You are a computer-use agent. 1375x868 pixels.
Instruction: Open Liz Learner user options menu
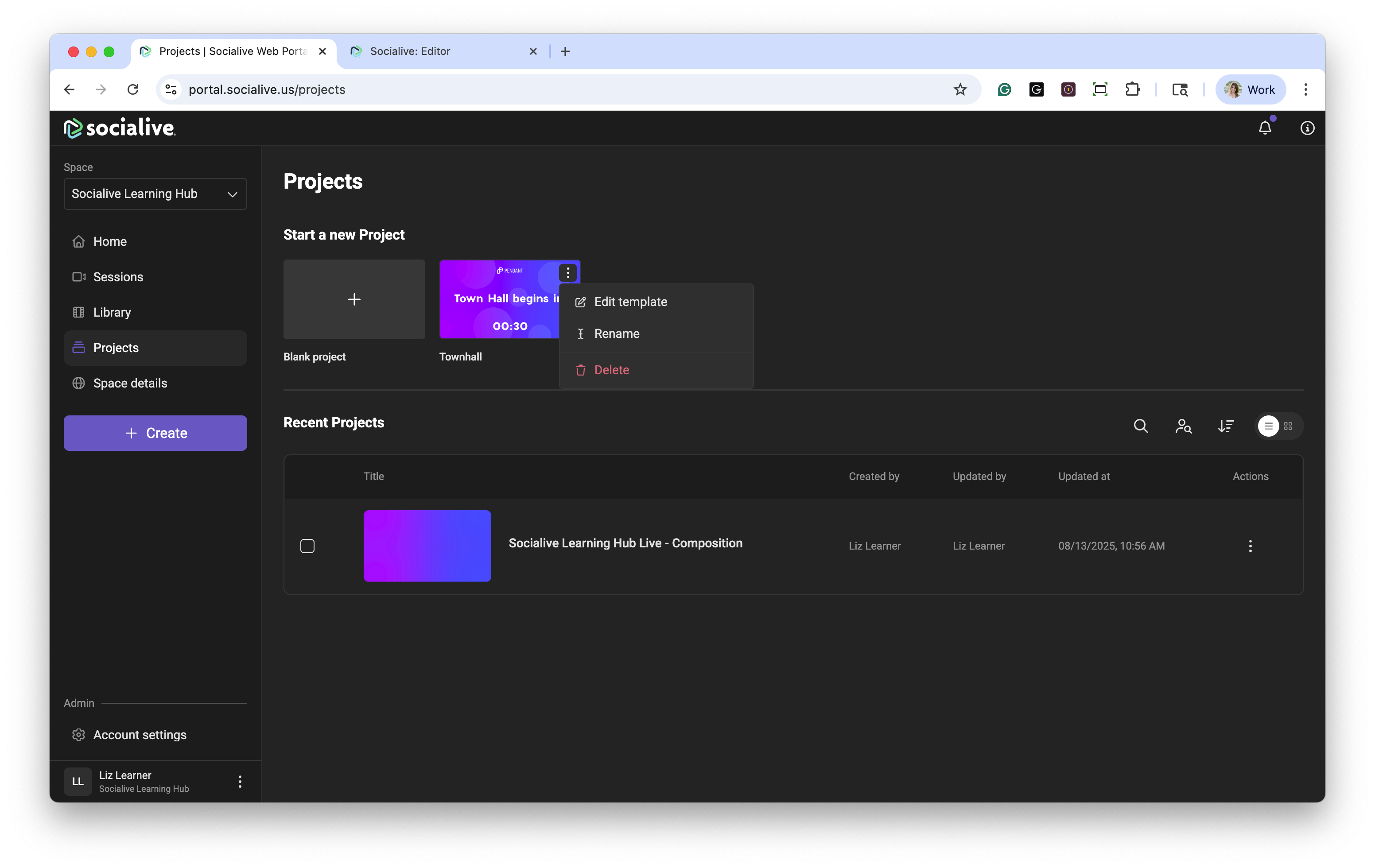click(x=240, y=781)
